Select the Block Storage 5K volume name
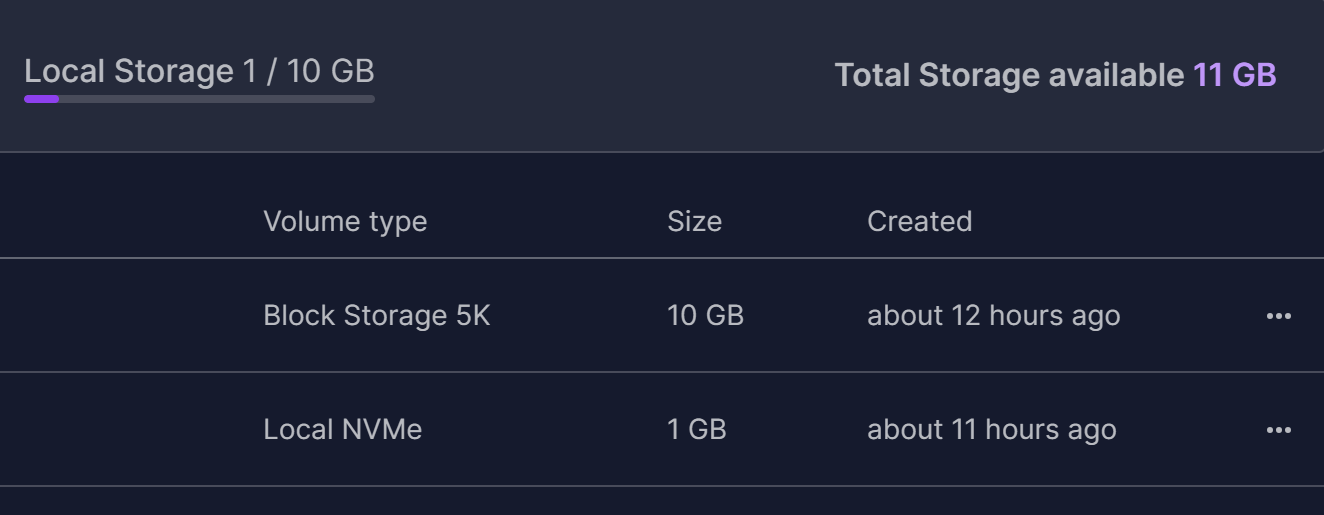1324x515 pixels. click(x=376, y=316)
